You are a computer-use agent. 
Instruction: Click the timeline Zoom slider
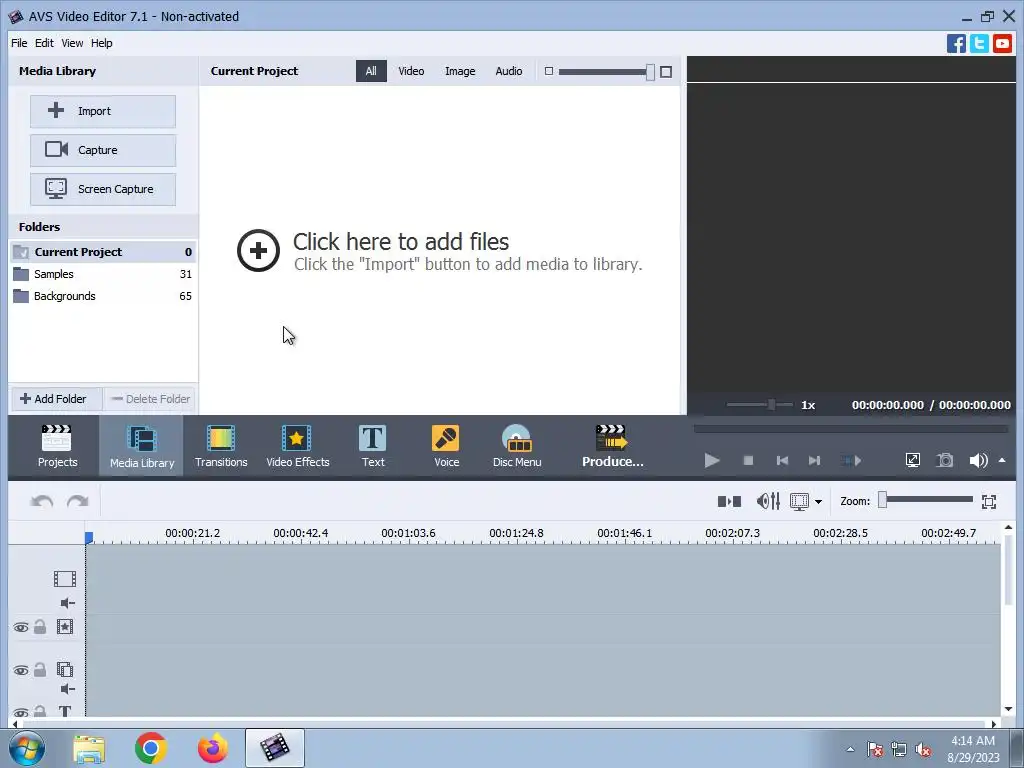tap(925, 500)
